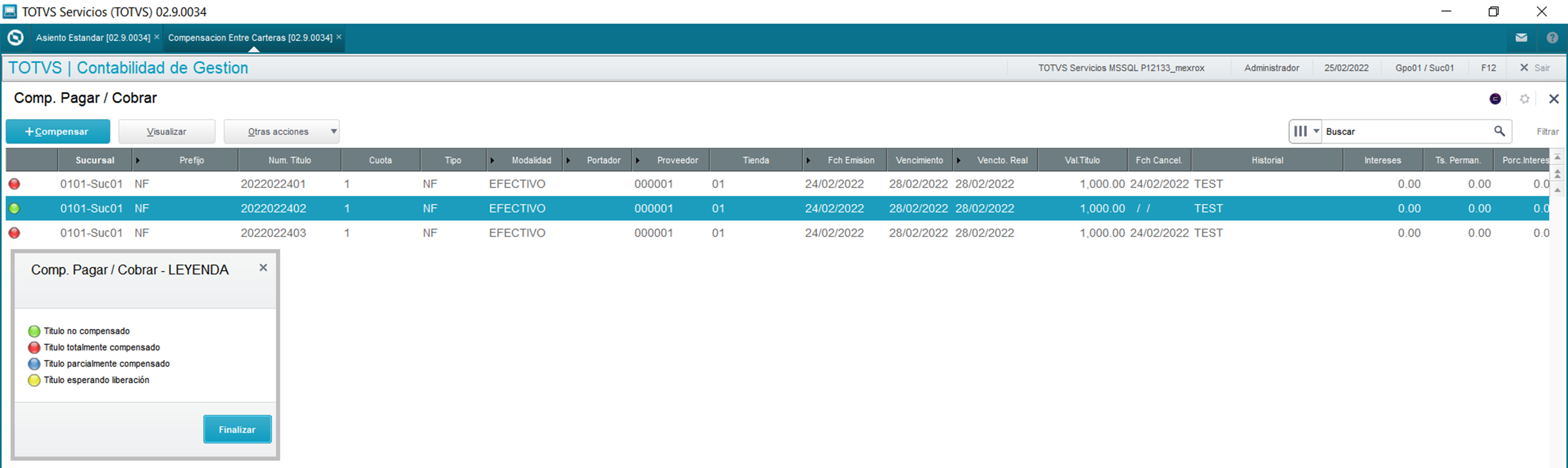Click red status dot of title 2022022401
Screen dimensions: 1568x468
[x=14, y=184]
